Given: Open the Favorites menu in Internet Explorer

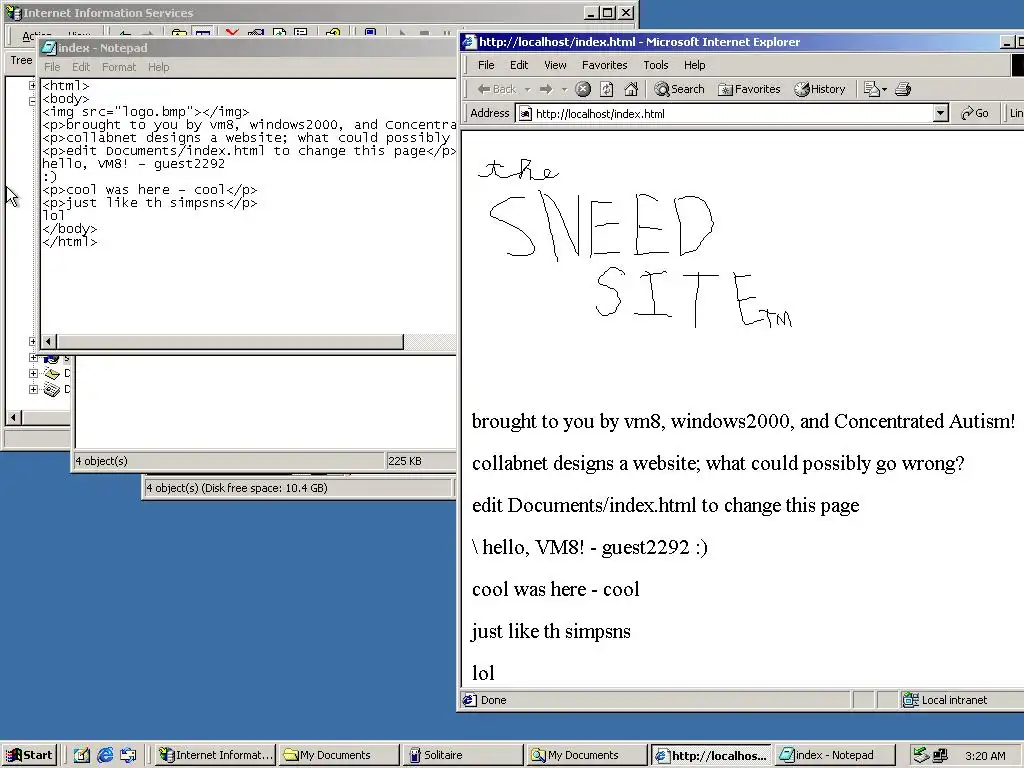Looking at the screenshot, I should coord(605,65).
